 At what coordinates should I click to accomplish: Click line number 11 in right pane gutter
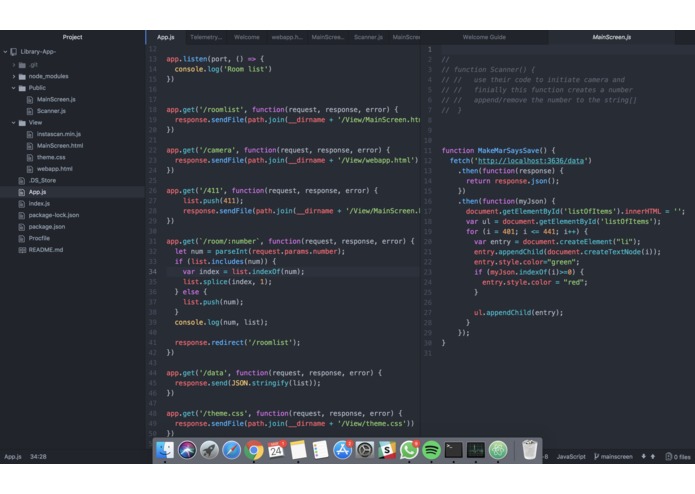tap(428, 151)
